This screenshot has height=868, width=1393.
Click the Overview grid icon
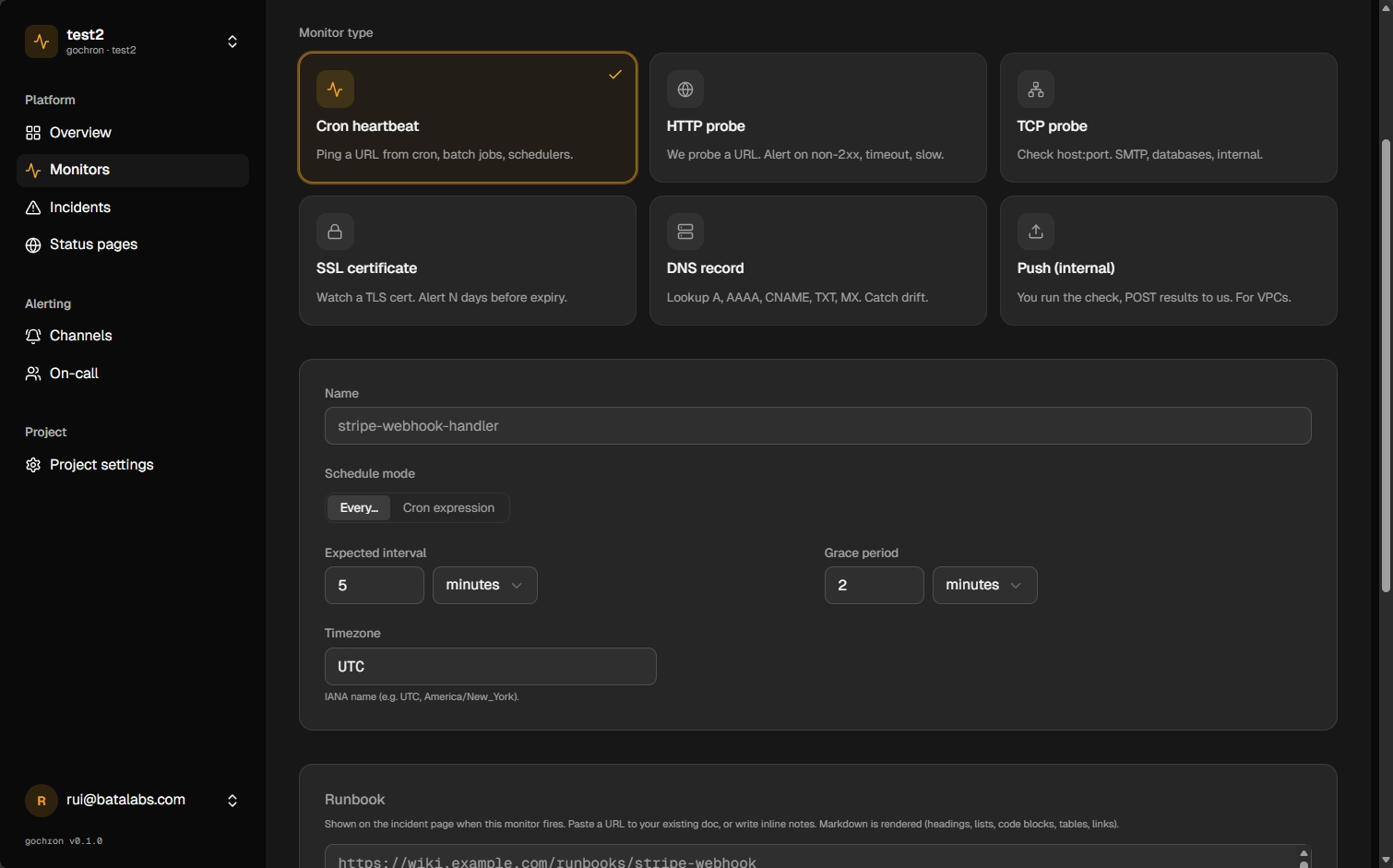(33, 133)
